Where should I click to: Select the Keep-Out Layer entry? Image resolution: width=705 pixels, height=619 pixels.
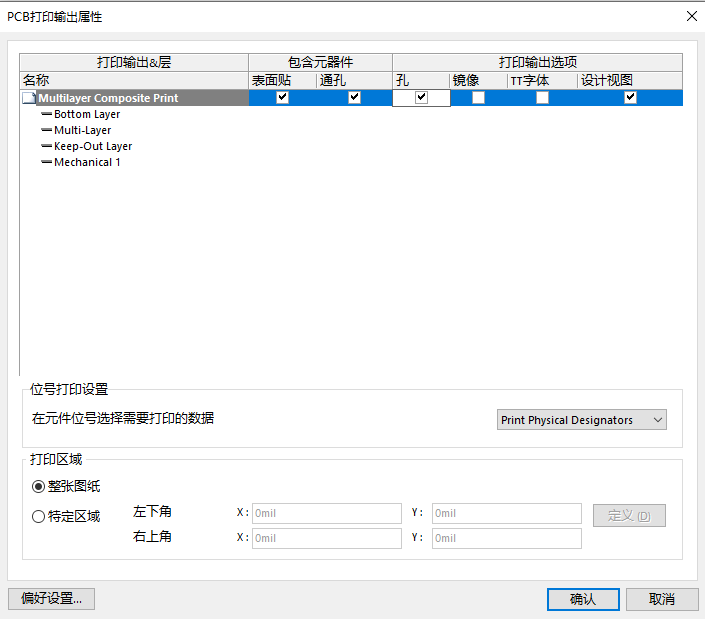[x=93, y=147]
